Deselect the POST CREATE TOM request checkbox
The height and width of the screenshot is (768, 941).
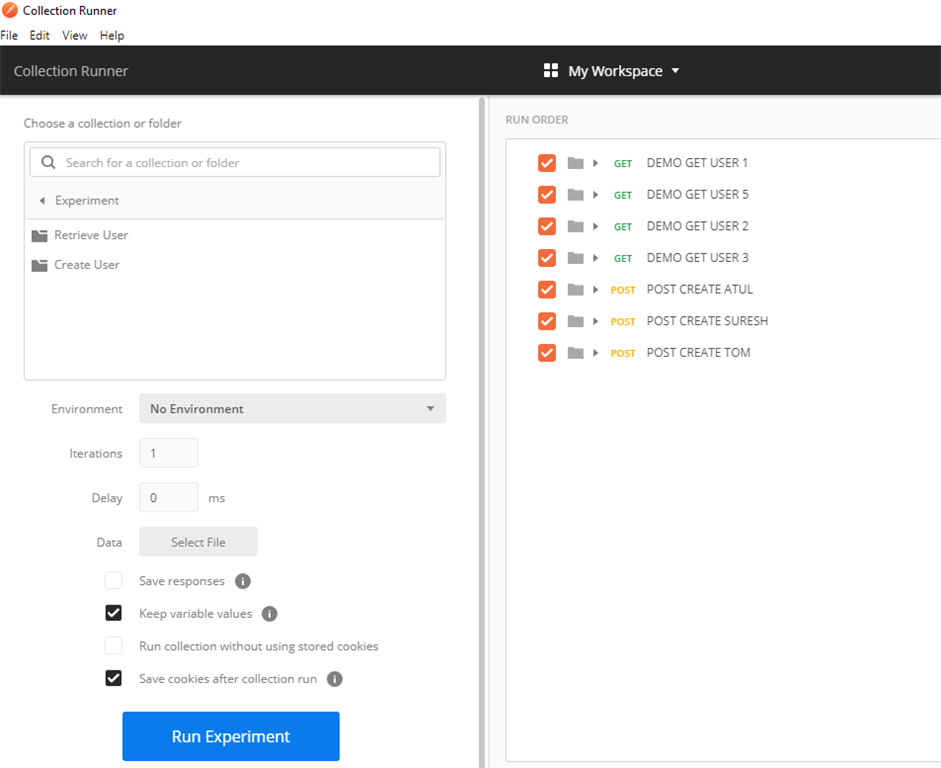tap(546, 352)
